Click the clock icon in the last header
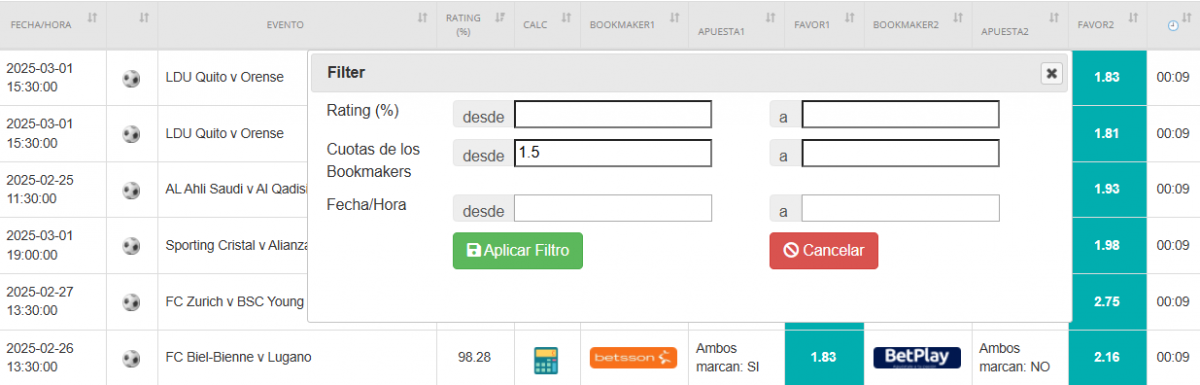This screenshot has height=385, width=1200. click(x=1172, y=27)
